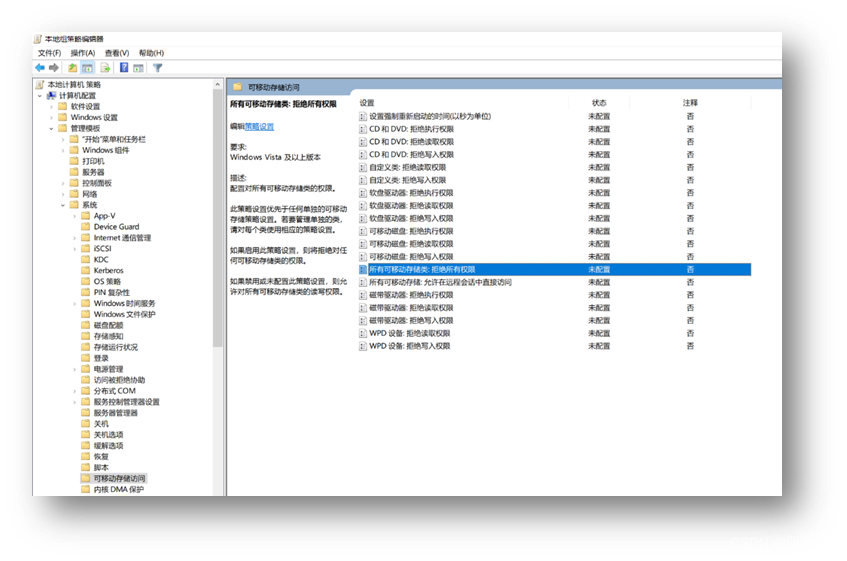Click folder icon next to Device Guard
This screenshot has width=847, height=561.
(x=85, y=227)
